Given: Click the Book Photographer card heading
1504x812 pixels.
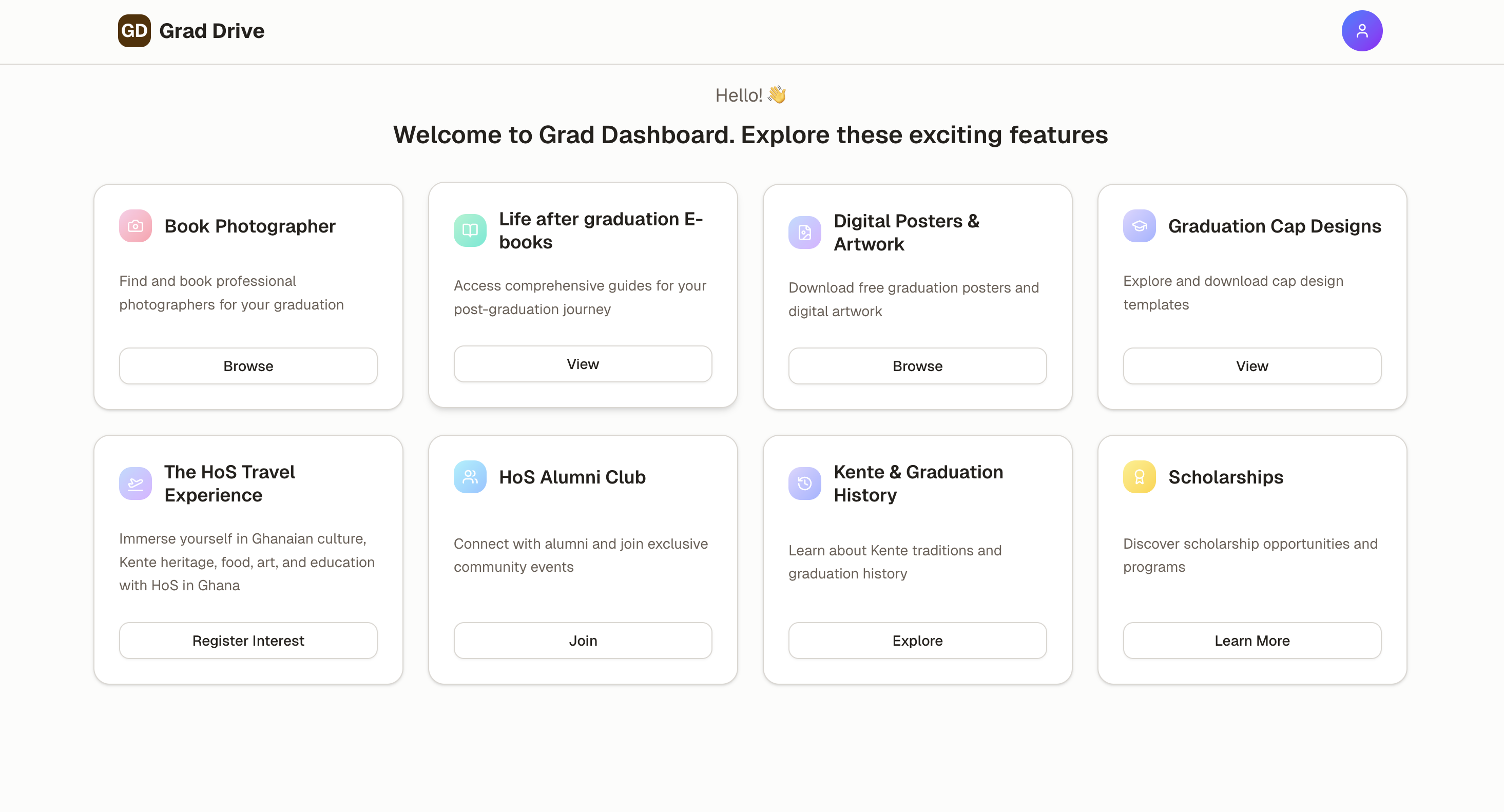Looking at the screenshot, I should pos(250,226).
